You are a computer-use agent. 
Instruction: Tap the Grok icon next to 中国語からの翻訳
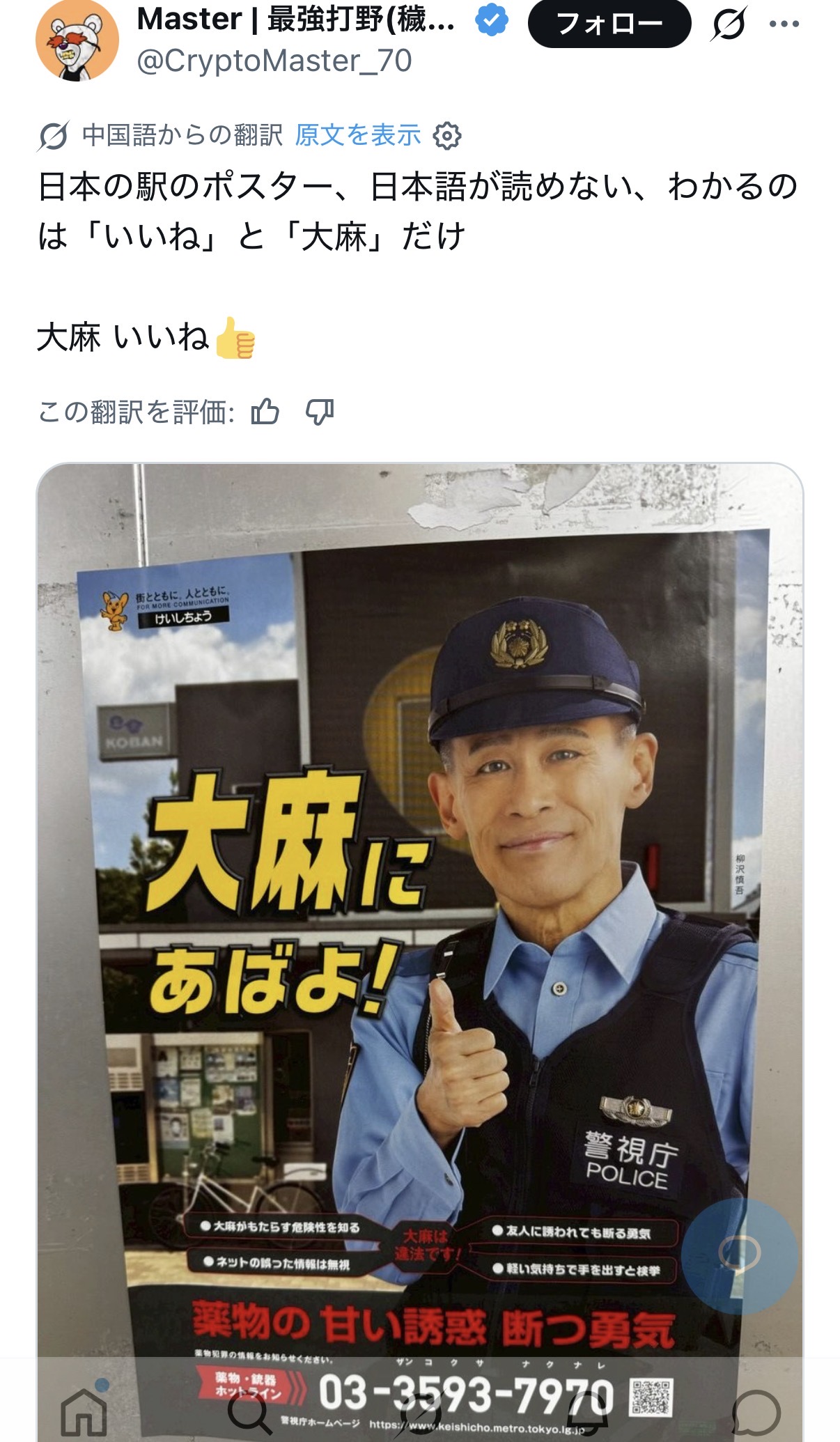click(54, 135)
